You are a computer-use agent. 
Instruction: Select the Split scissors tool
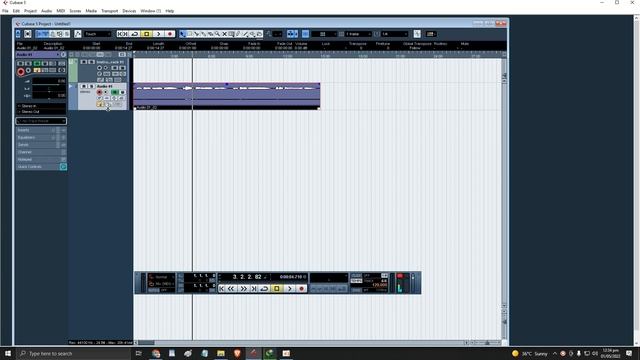[196, 34]
